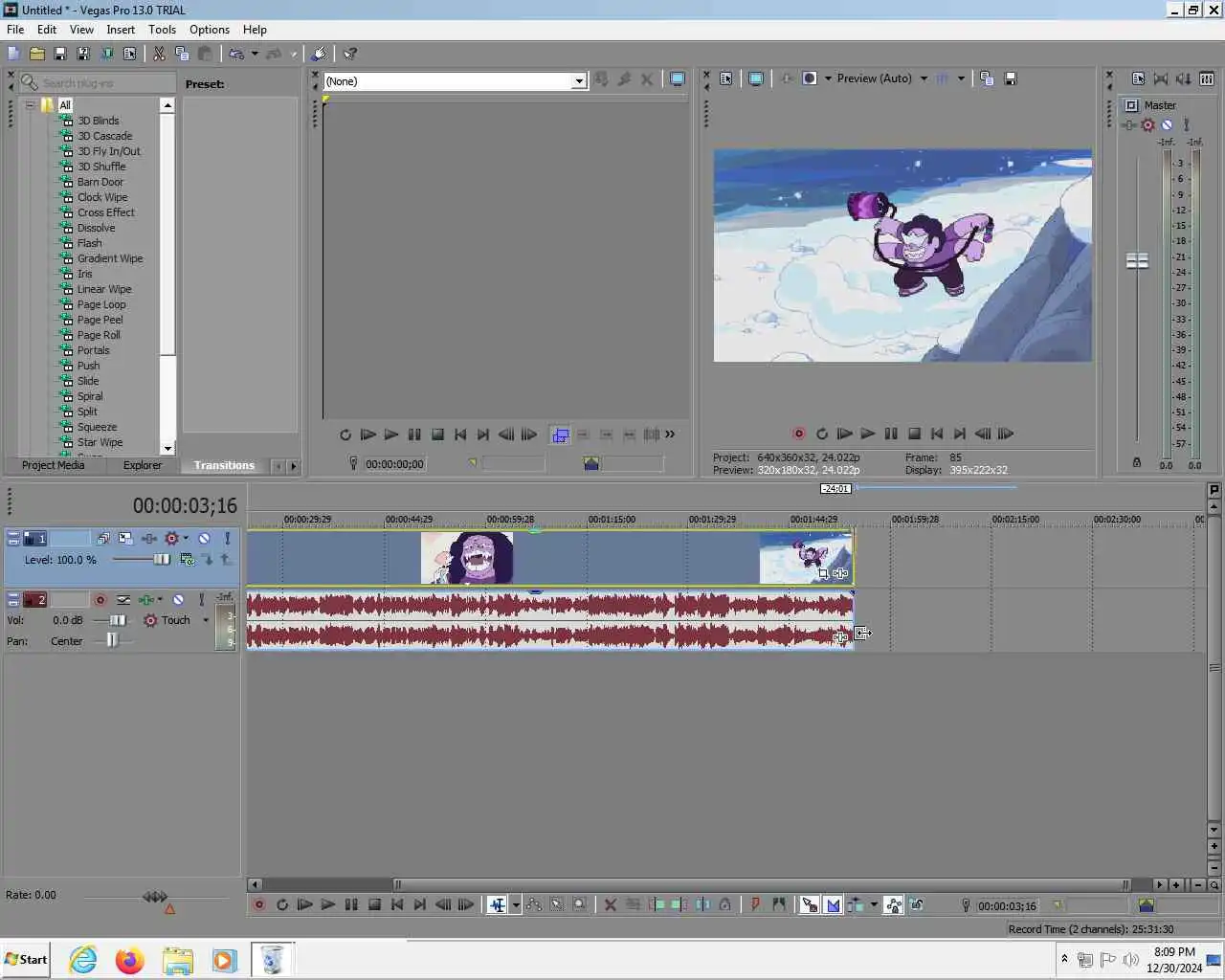Toggle Automatic Crossfades in timeline toolbar
This screenshot has height=980, width=1225.
point(833,904)
